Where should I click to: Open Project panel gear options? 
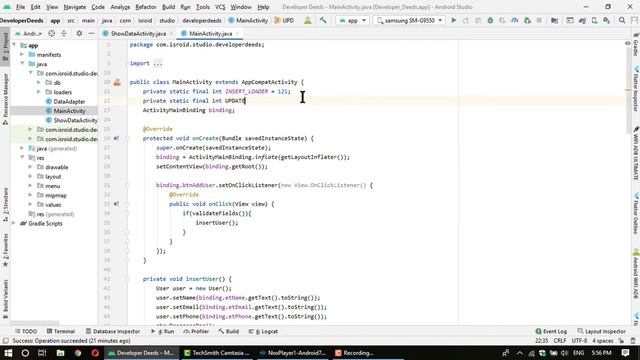tap(79, 33)
